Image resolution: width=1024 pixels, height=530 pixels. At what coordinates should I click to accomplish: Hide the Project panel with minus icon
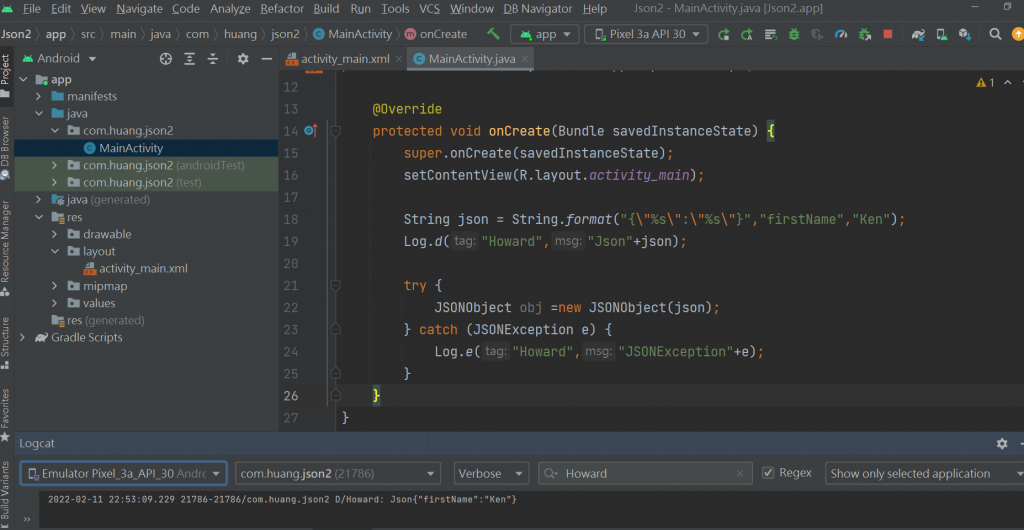coord(266,59)
